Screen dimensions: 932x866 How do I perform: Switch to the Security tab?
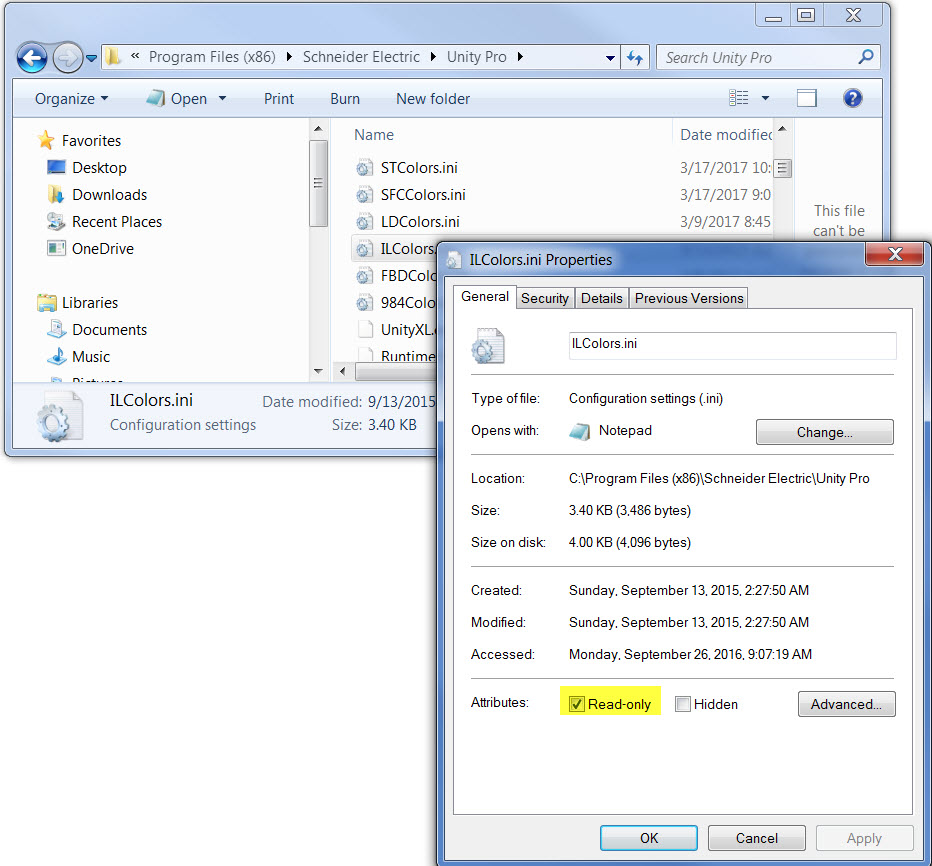pyautogui.click(x=544, y=298)
